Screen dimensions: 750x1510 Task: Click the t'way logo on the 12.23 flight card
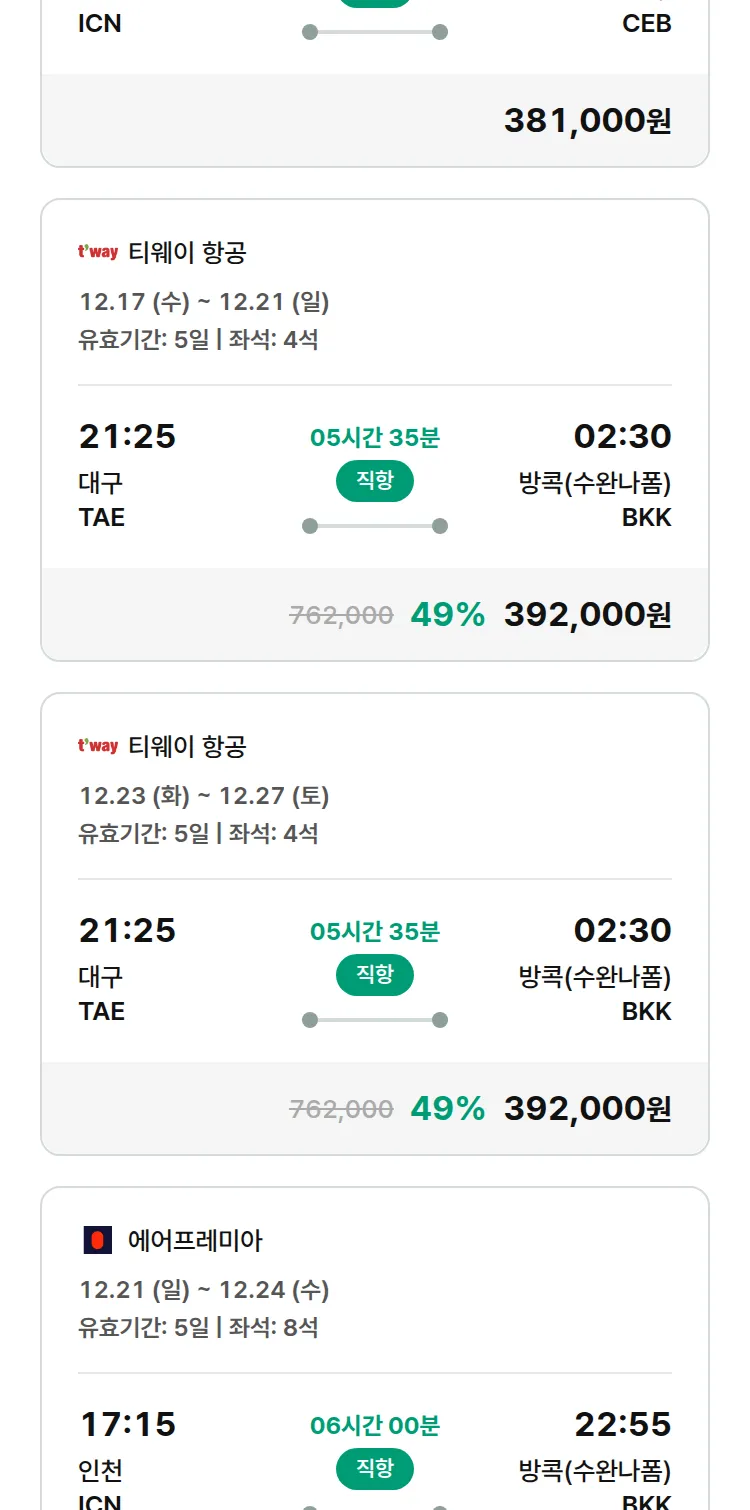[98, 746]
